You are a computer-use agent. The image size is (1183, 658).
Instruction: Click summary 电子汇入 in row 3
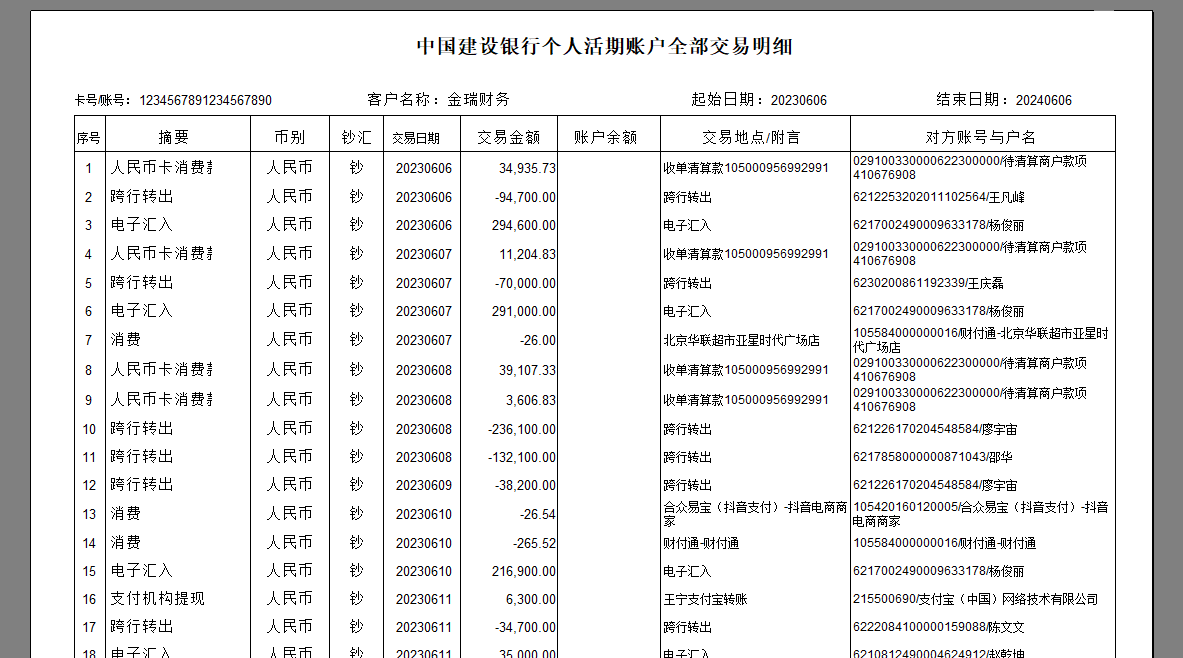[142, 224]
